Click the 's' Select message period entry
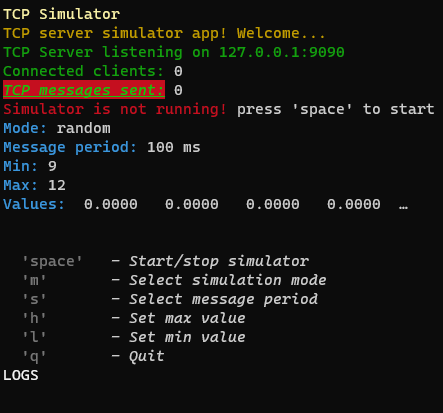Image resolution: width=443 pixels, height=413 pixels. [170, 299]
